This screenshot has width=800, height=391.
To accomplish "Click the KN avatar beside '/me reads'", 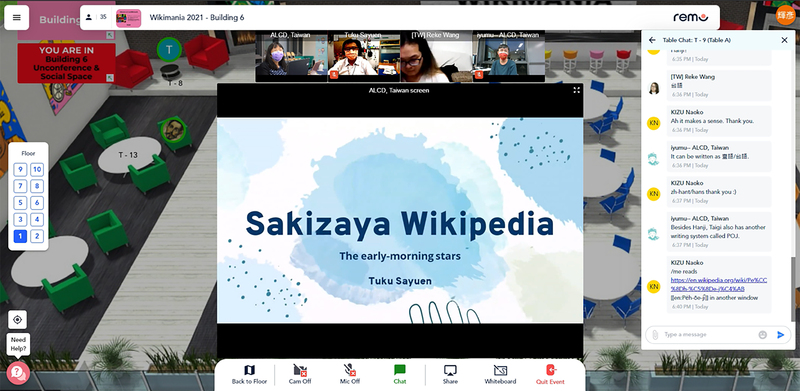I will click(x=654, y=287).
